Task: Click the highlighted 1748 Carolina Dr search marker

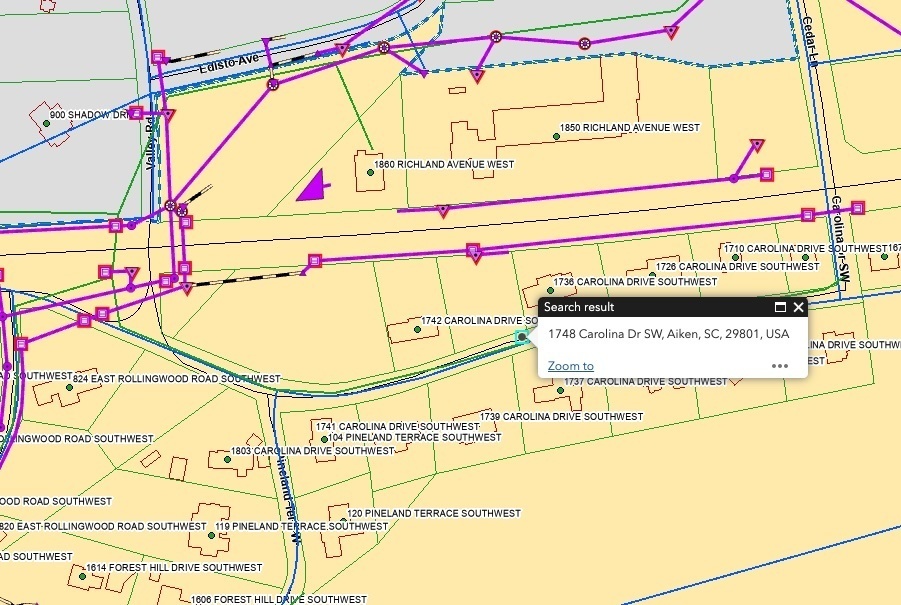Action: (521, 338)
